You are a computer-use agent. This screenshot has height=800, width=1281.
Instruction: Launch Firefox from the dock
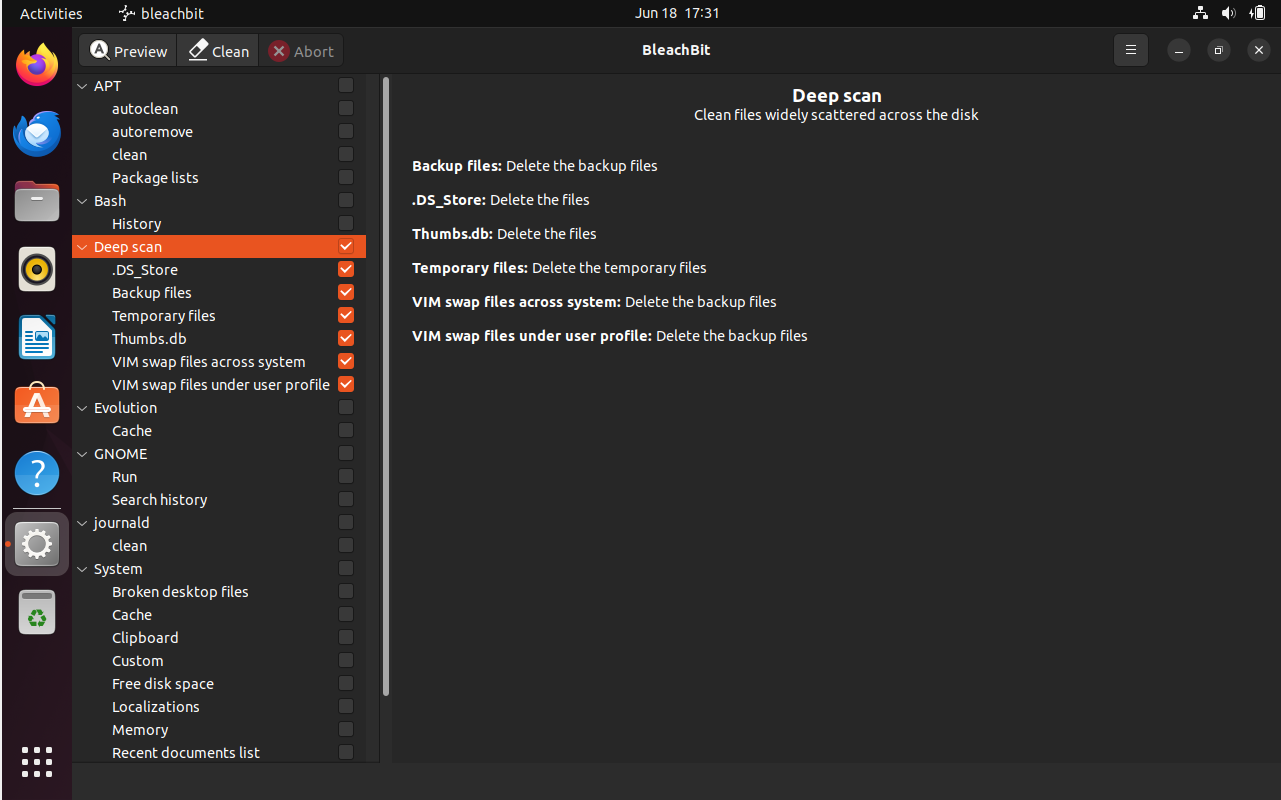(x=36, y=64)
